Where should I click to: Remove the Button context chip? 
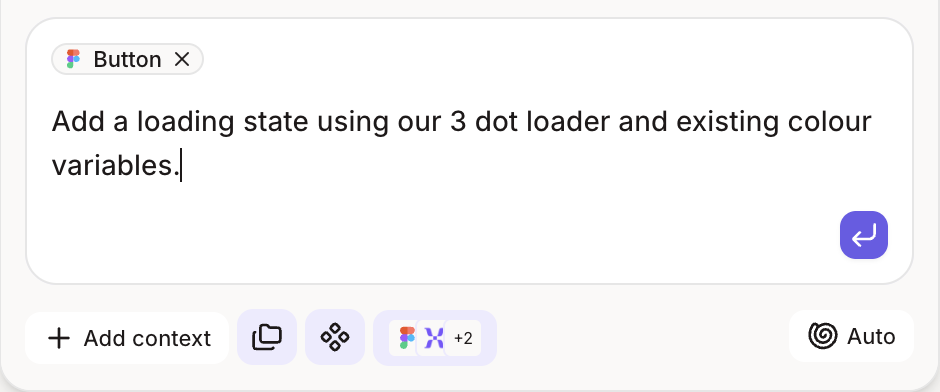pyautogui.click(x=182, y=59)
